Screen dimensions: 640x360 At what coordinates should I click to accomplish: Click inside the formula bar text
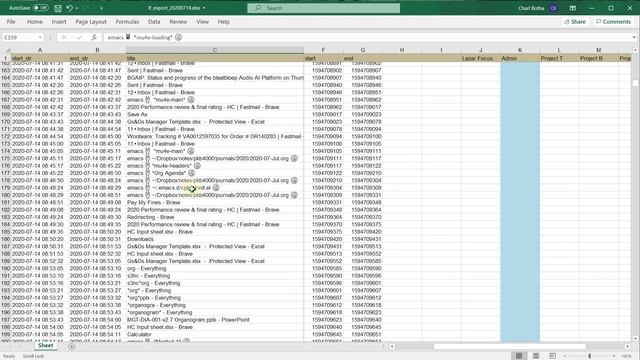click(367, 37)
